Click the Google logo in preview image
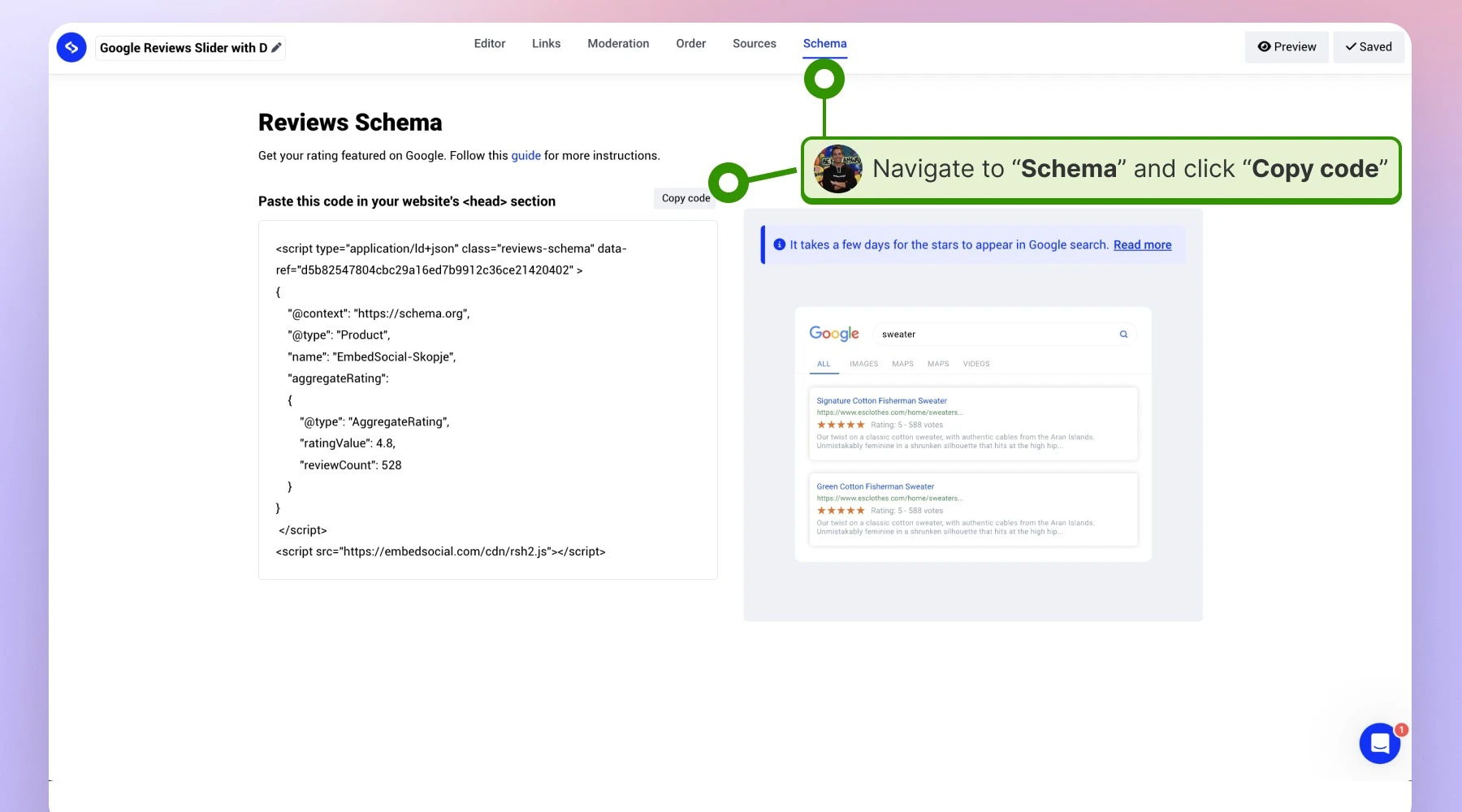 834,334
